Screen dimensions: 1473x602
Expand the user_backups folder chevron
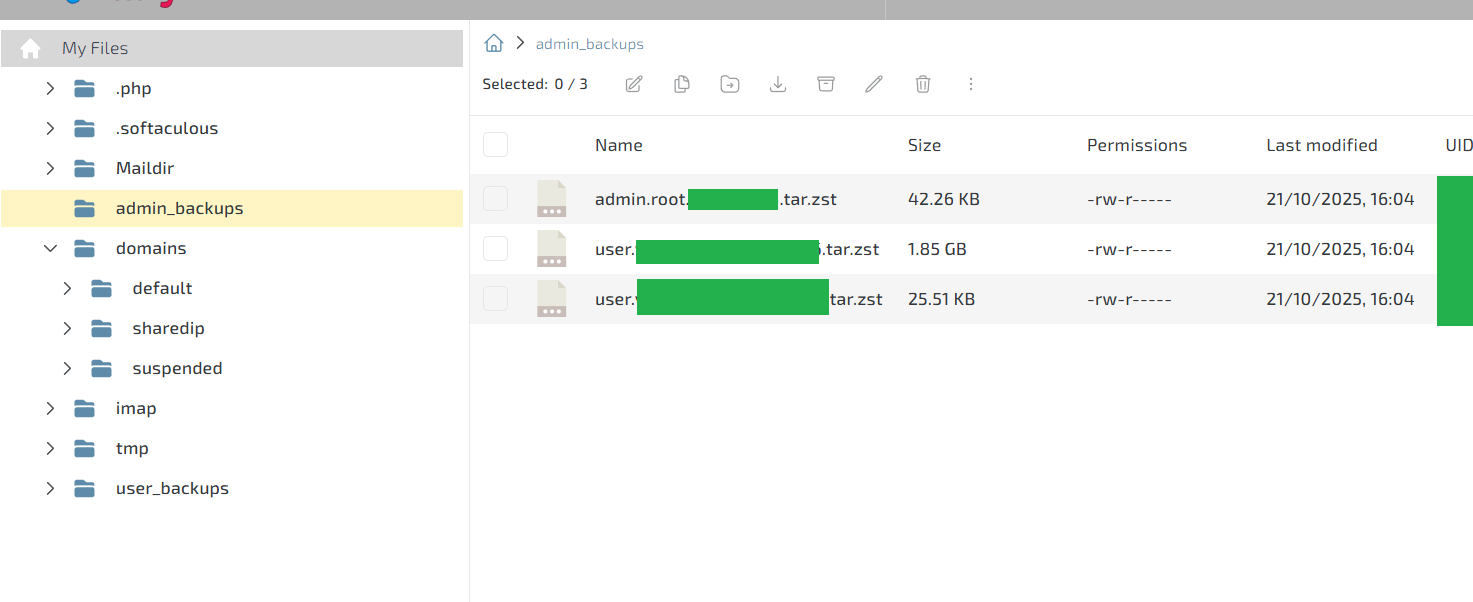click(x=50, y=489)
